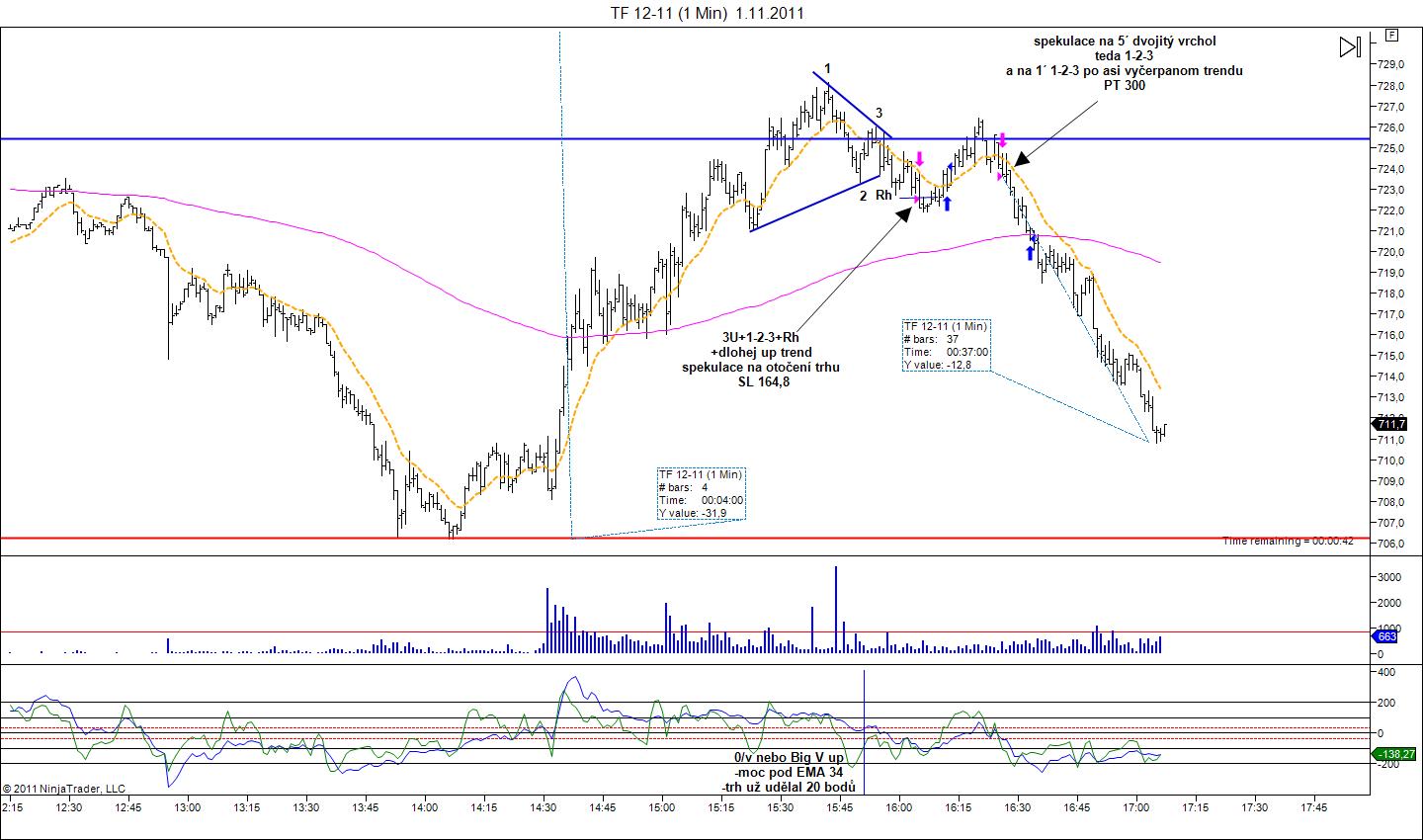Click the 17:30 time axis label
1423x840 pixels.
(1255, 807)
